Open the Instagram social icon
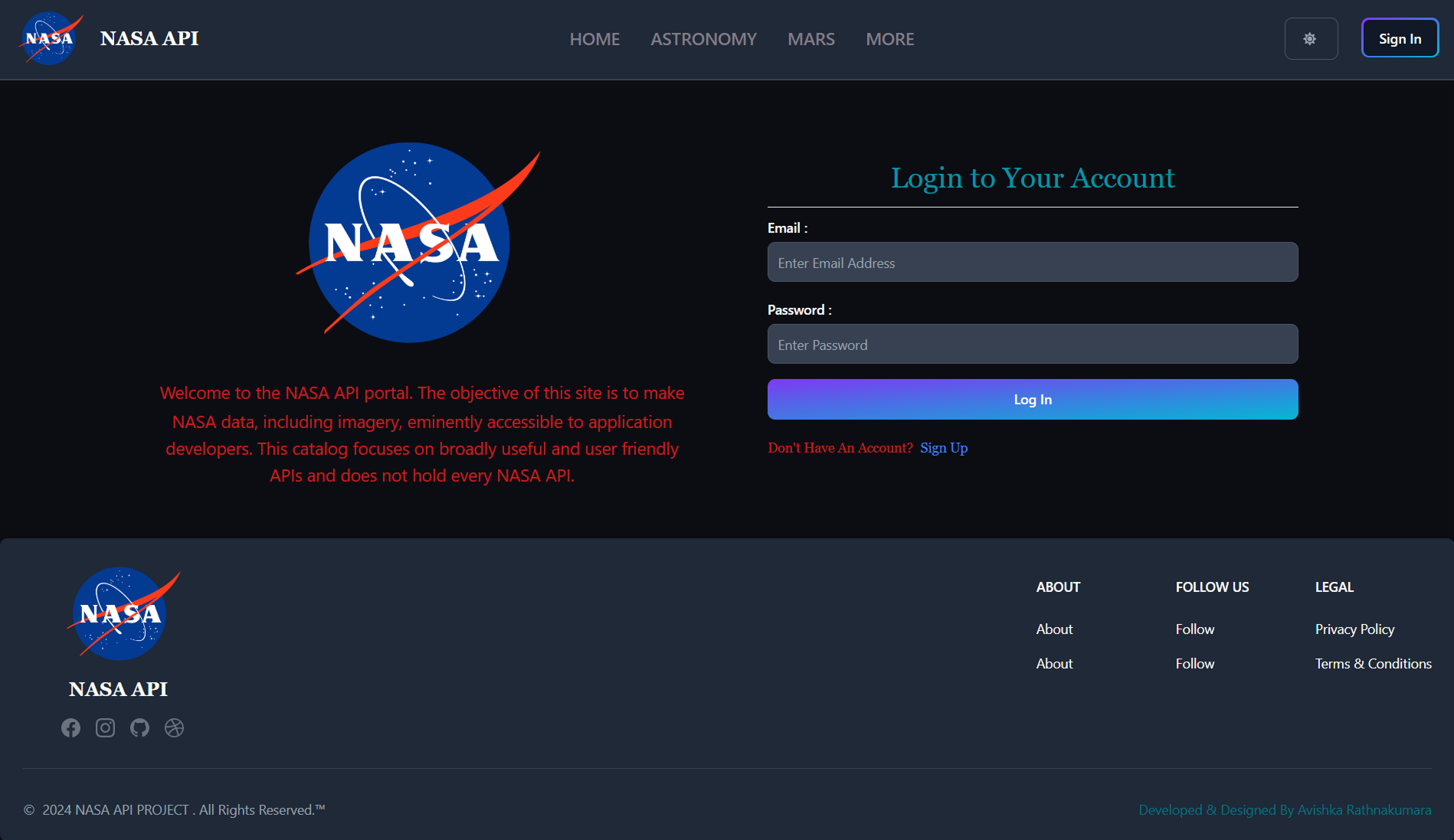 point(105,727)
